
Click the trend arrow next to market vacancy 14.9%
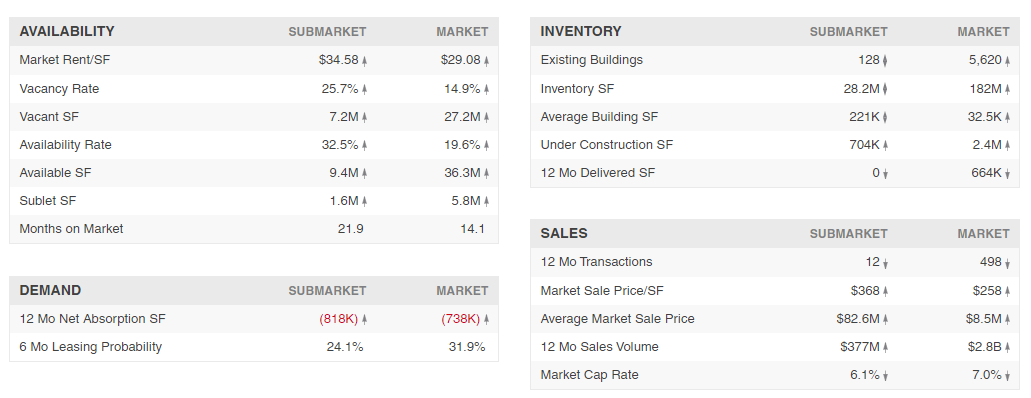pyautogui.click(x=487, y=89)
